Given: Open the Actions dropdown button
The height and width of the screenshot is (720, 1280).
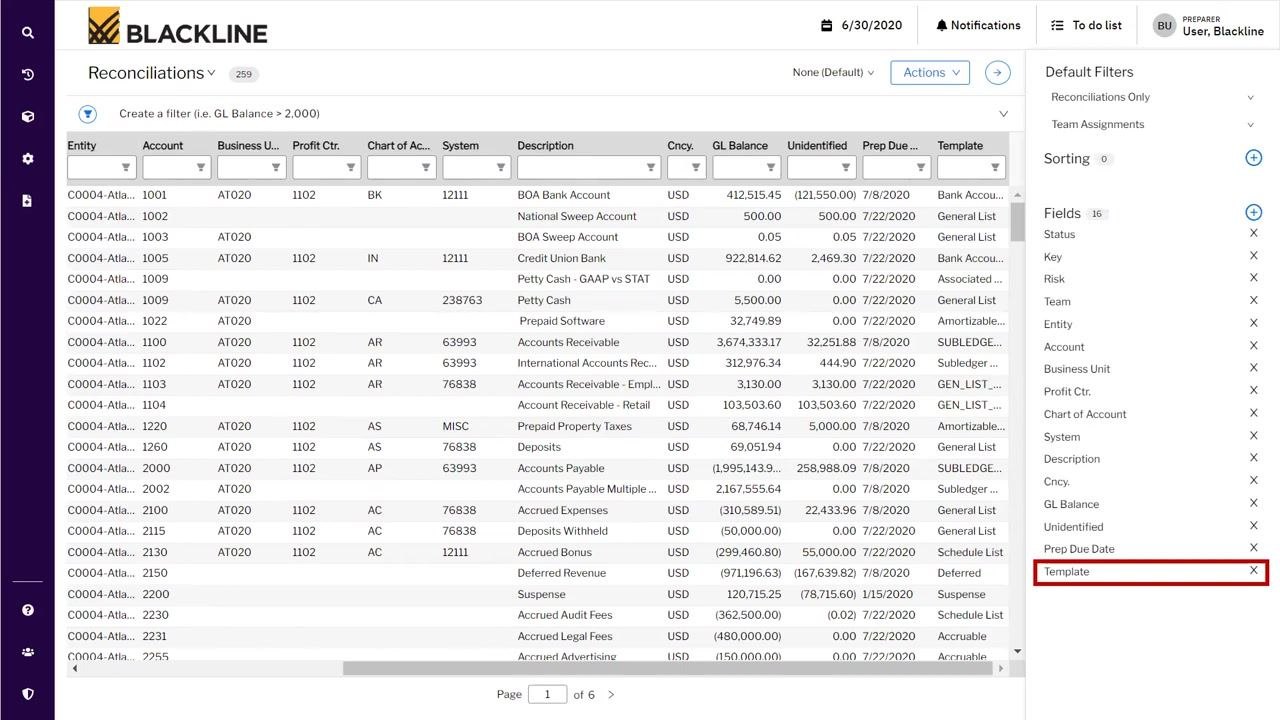Looking at the screenshot, I should 930,72.
